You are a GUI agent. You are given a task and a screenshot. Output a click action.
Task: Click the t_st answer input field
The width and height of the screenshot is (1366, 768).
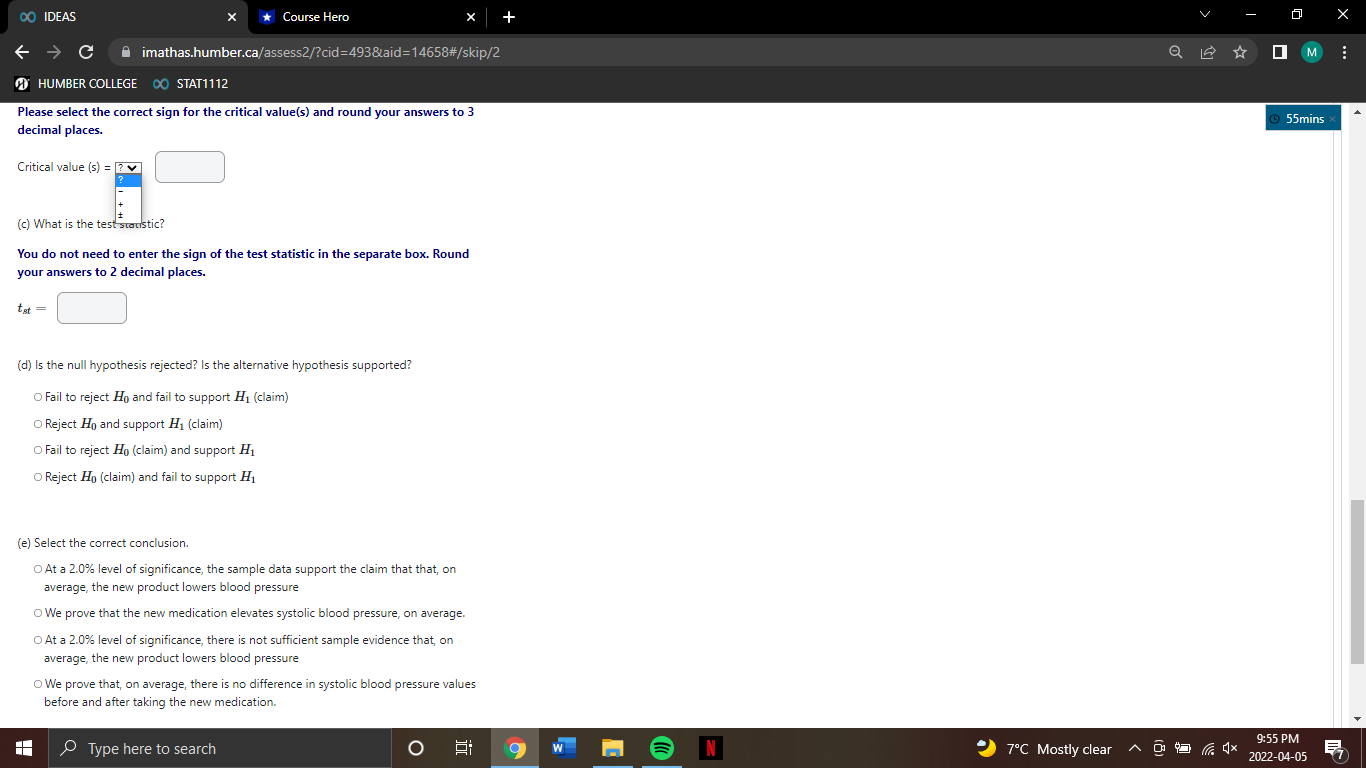point(91,308)
